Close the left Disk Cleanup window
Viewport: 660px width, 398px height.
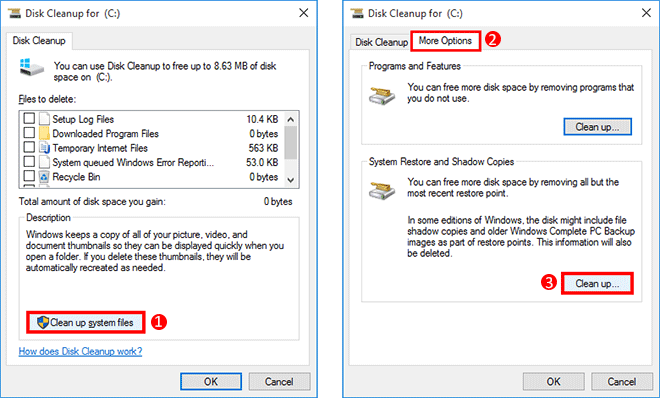coord(303,13)
